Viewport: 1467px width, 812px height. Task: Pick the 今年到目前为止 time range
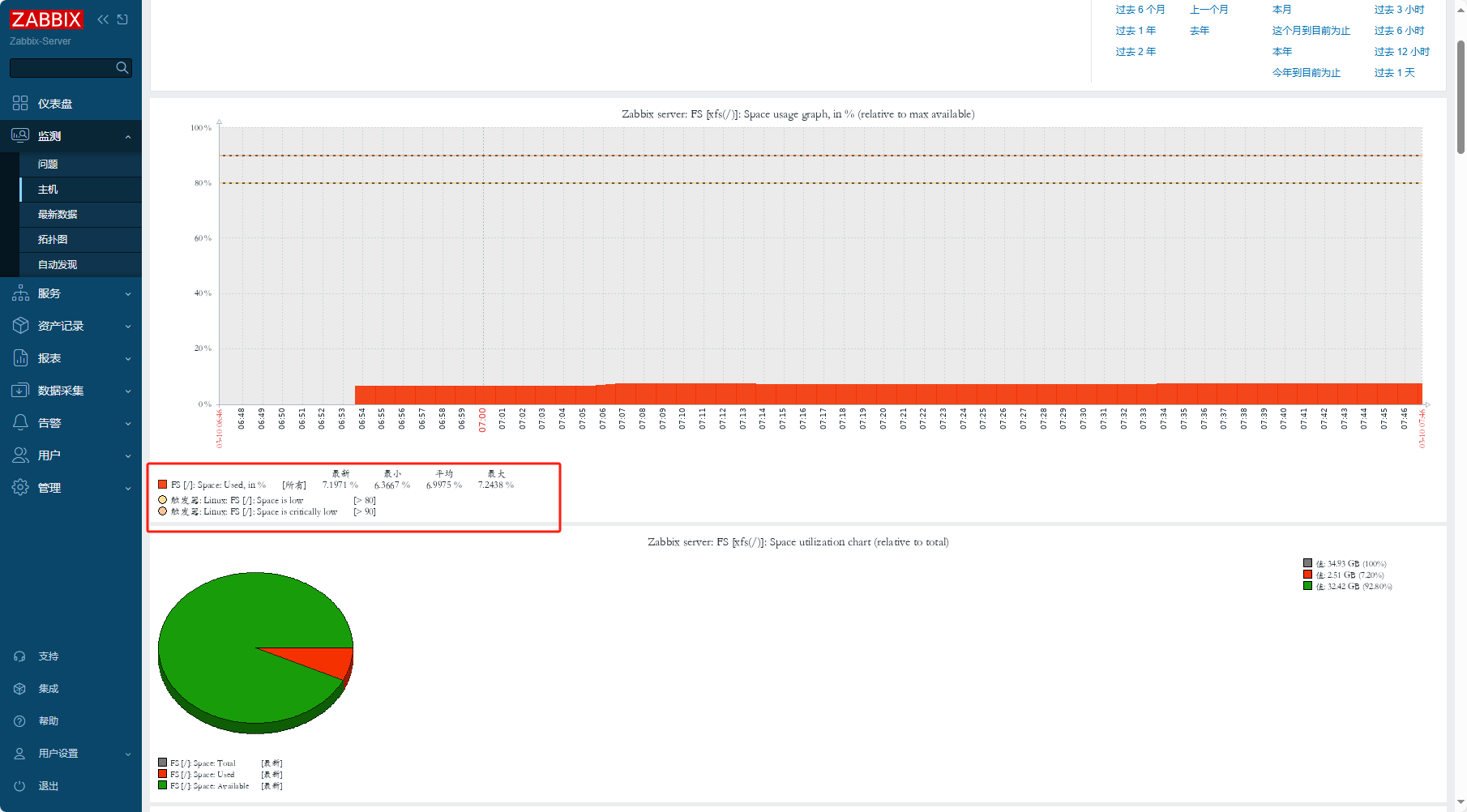(x=1306, y=73)
